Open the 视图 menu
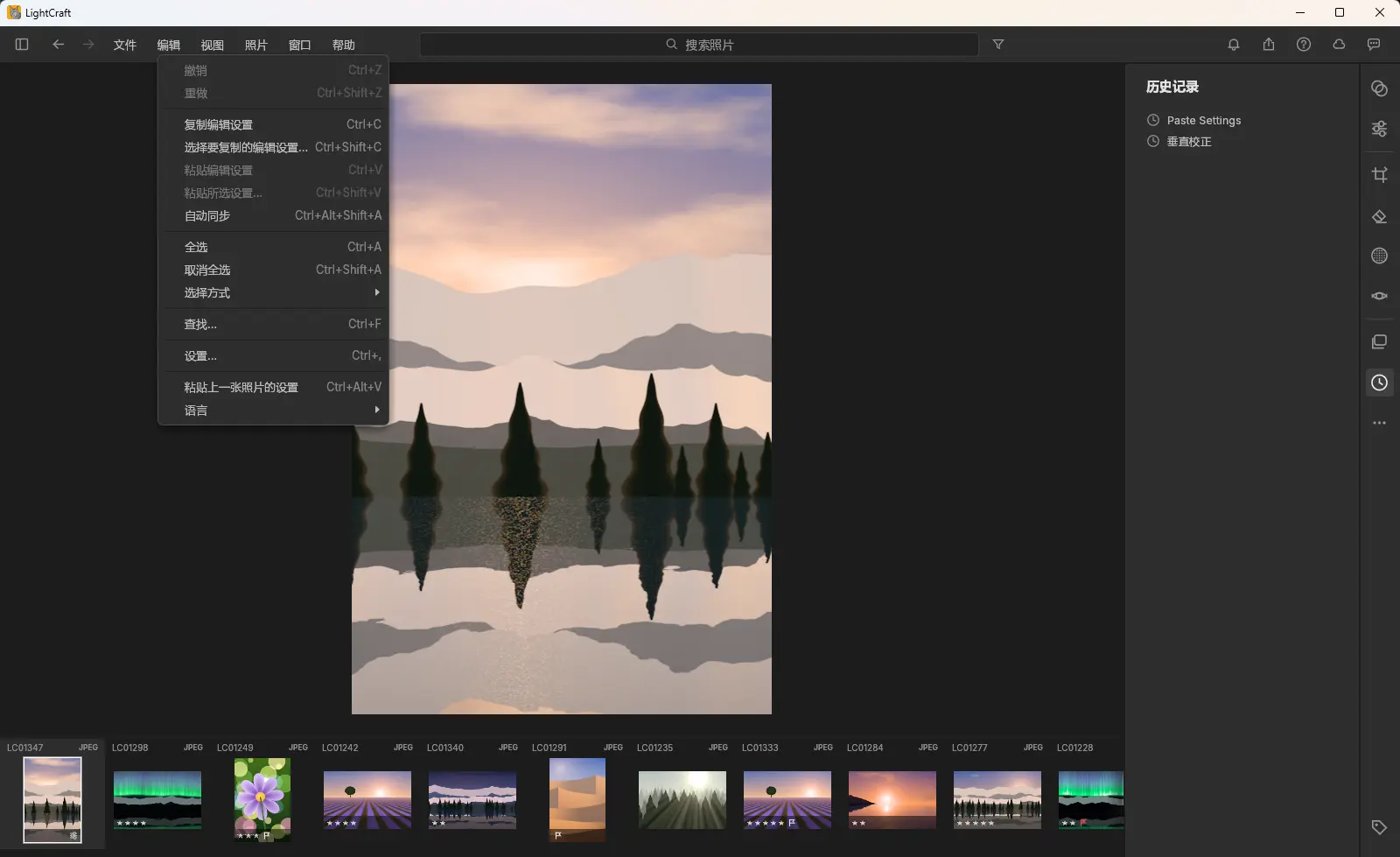 coord(212,45)
